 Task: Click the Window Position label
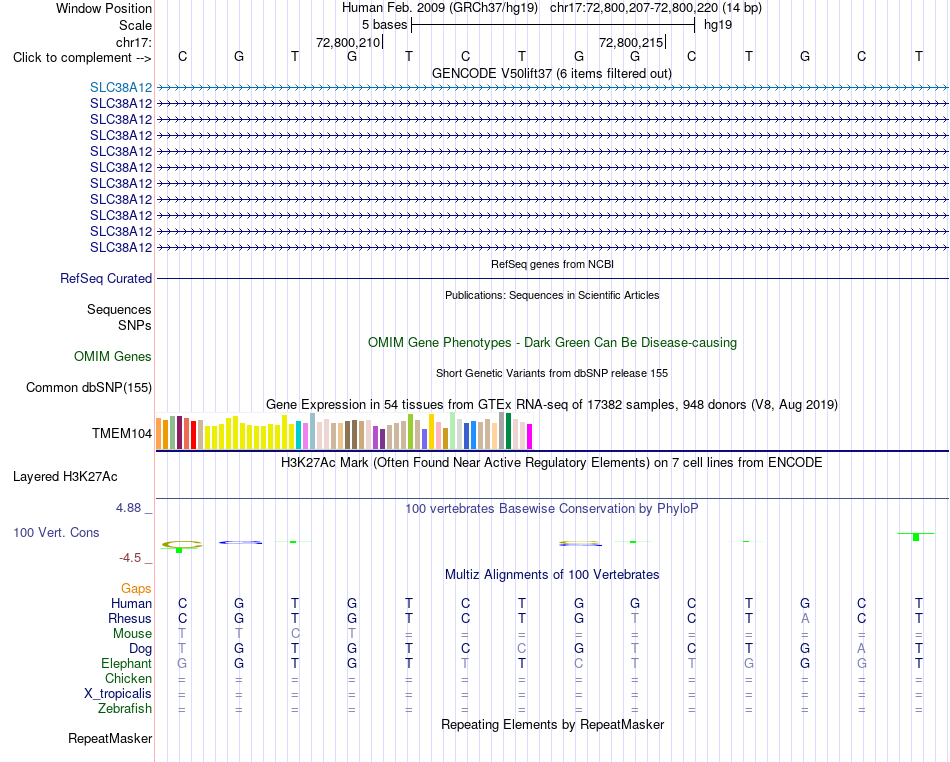coord(104,8)
